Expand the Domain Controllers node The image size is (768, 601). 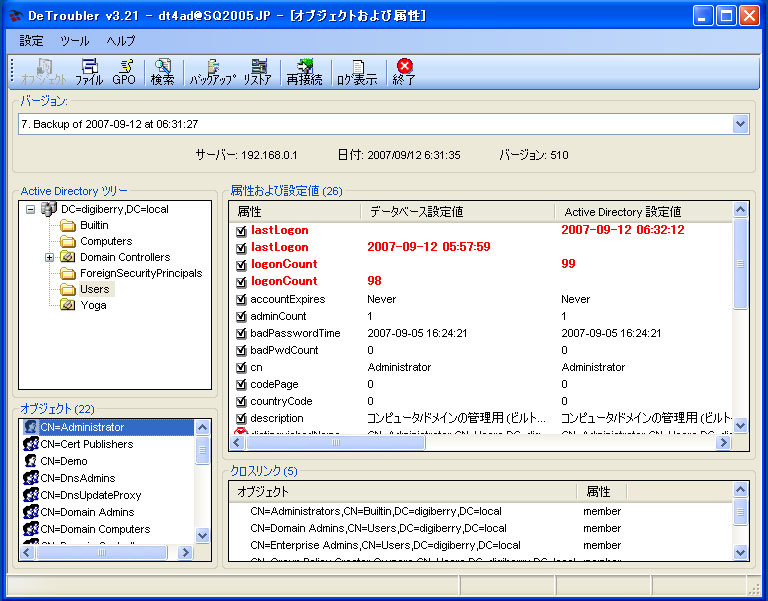(x=49, y=257)
